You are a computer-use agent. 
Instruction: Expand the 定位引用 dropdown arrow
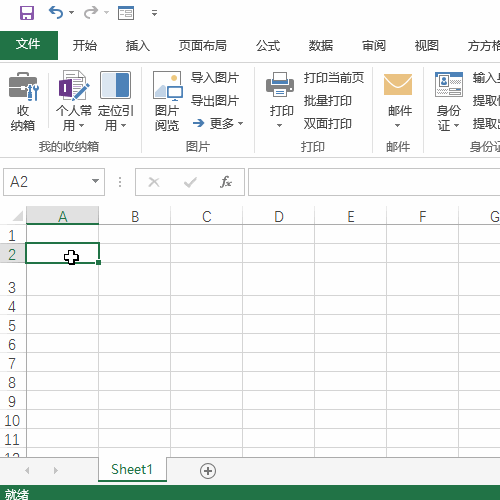click(123, 126)
